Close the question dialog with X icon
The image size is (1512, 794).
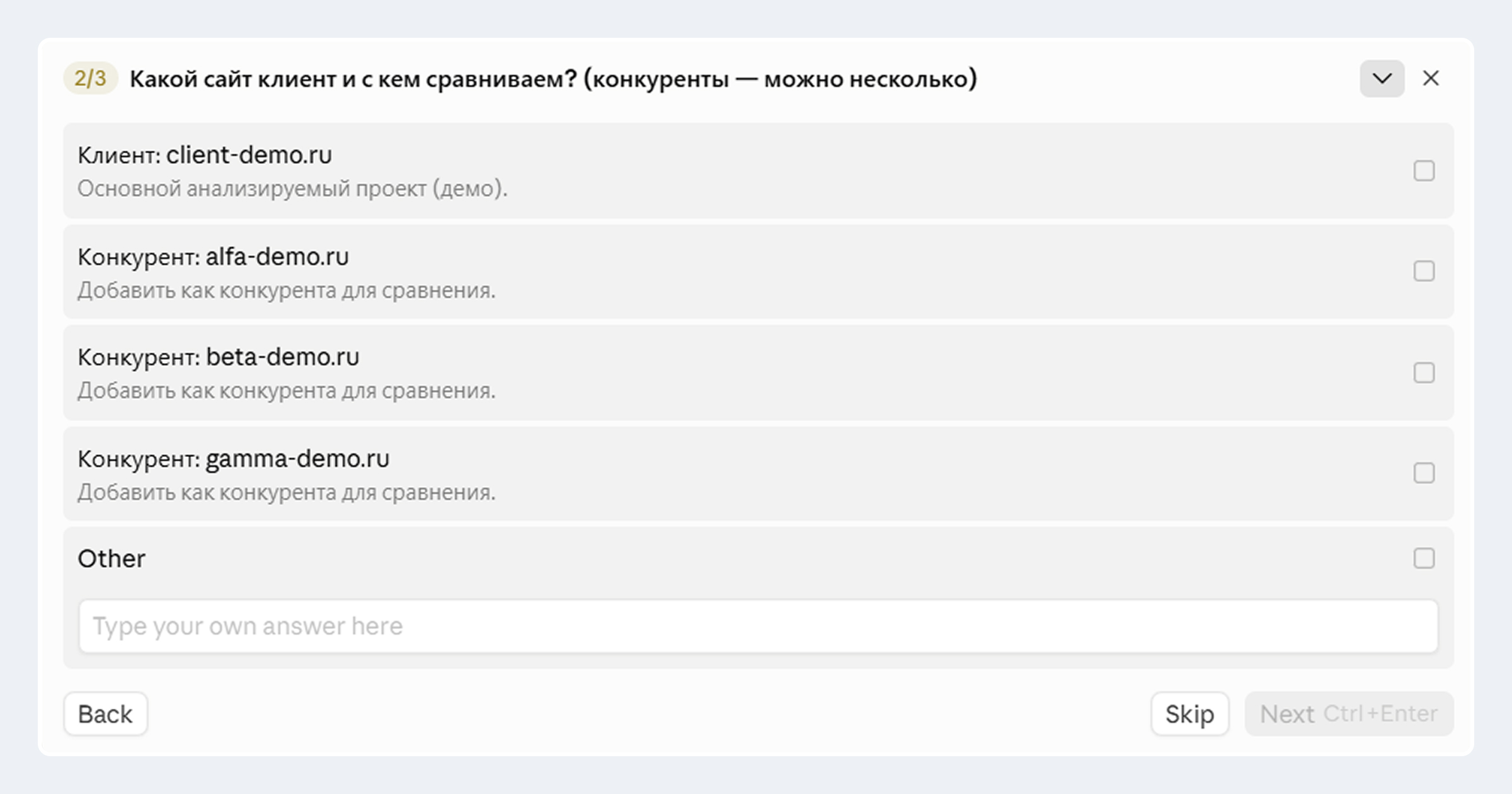1431,79
